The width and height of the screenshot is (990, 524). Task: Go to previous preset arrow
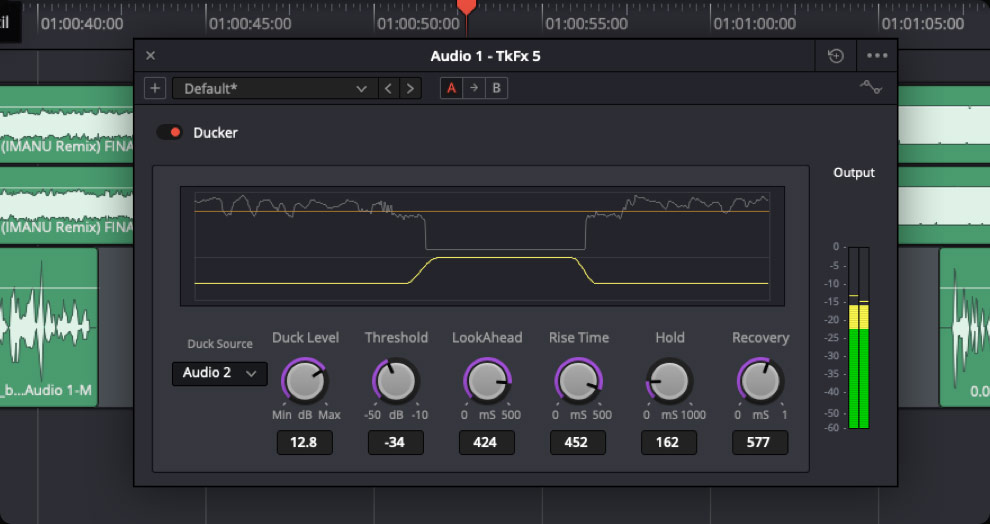click(389, 88)
